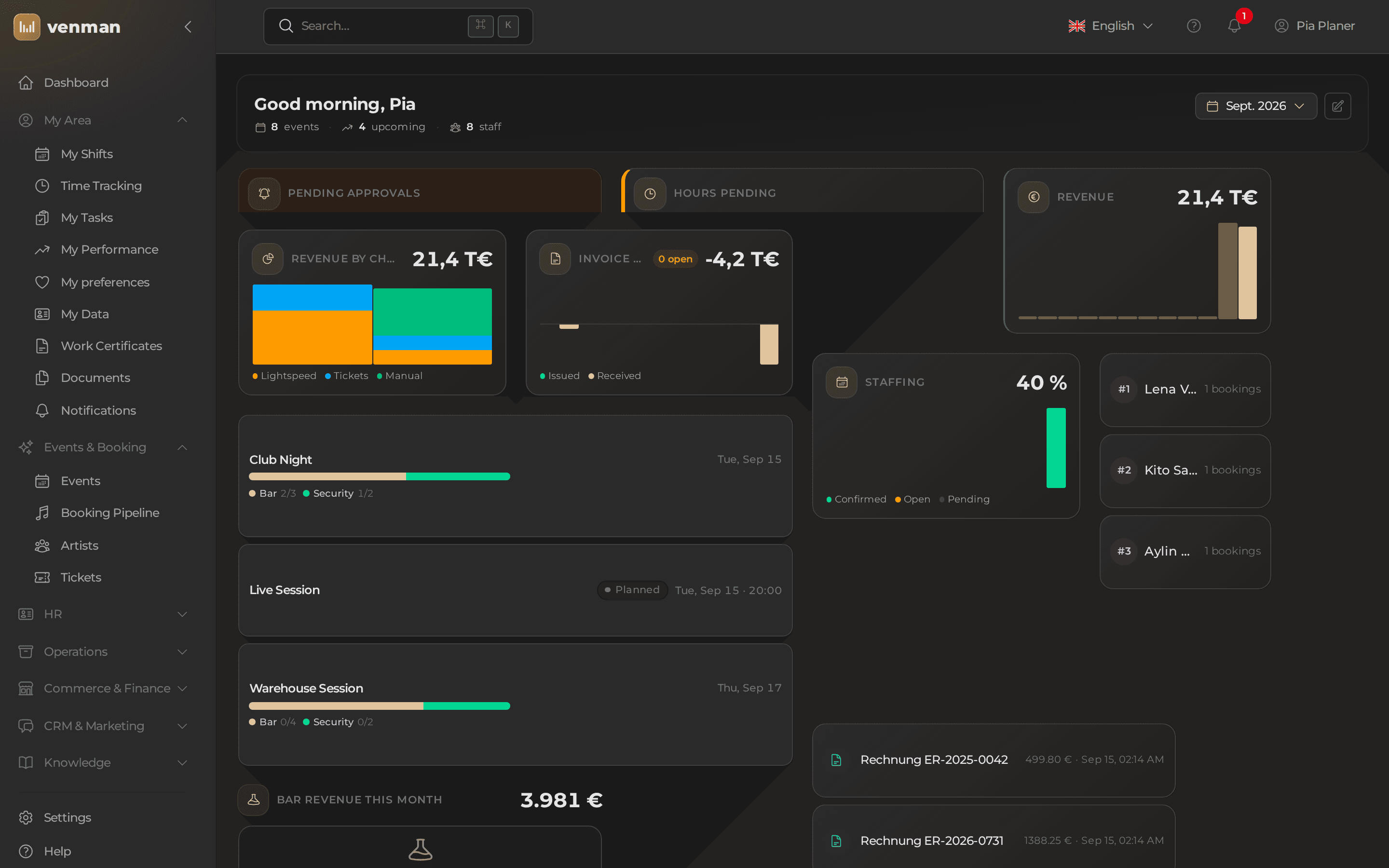Image resolution: width=1389 pixels, height=868 pixels.
Task: Click the Bar Revenue flask icon
Action: (253, 800)
